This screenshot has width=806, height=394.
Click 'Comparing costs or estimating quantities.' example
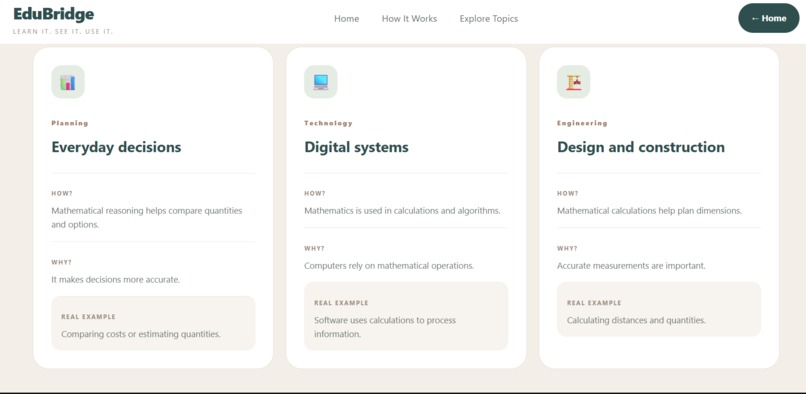(141, 334)
